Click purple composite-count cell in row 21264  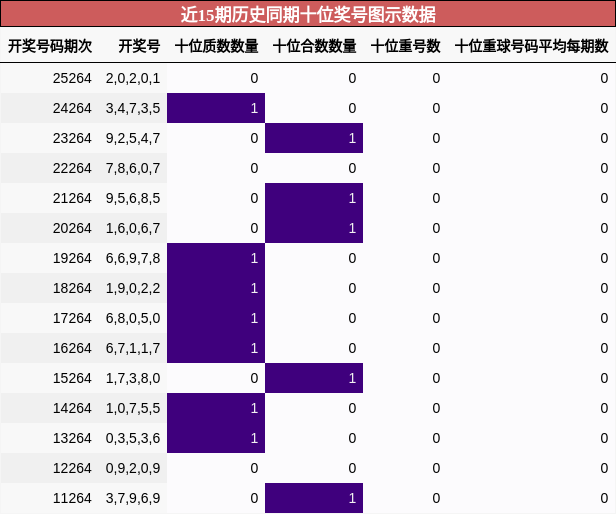(314, 198)
